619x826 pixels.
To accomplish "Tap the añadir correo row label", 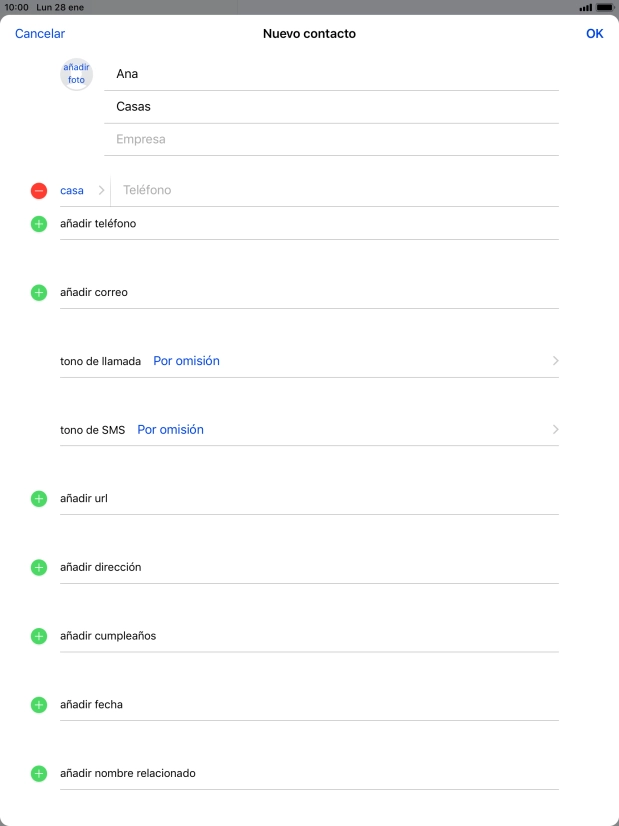I will [x=94, y=293].
